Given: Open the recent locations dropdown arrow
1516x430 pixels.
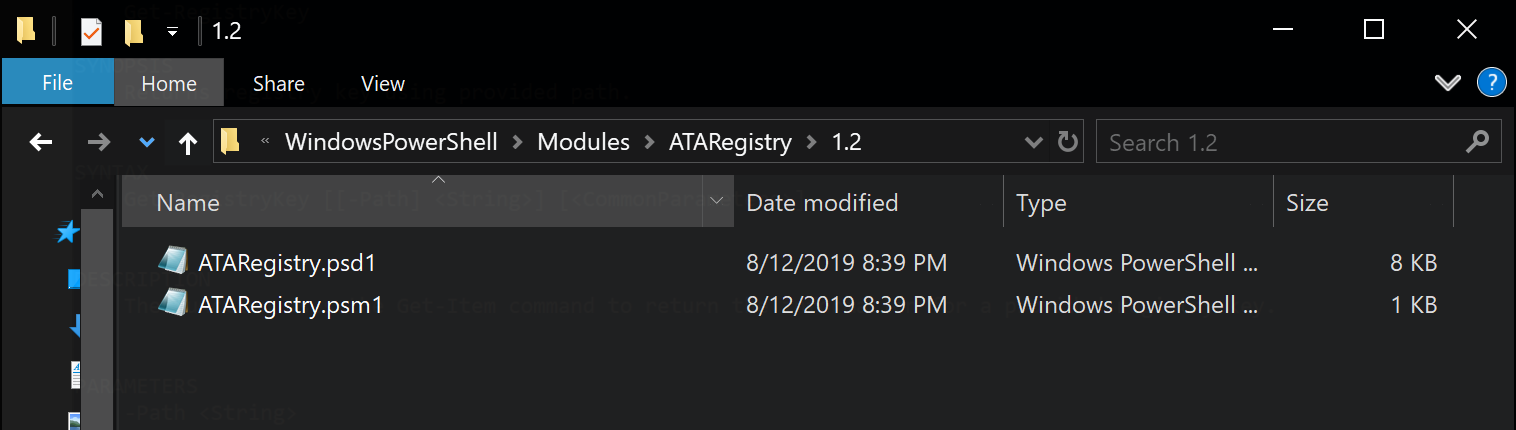Looking at the screenshot, I should (147, 143).
